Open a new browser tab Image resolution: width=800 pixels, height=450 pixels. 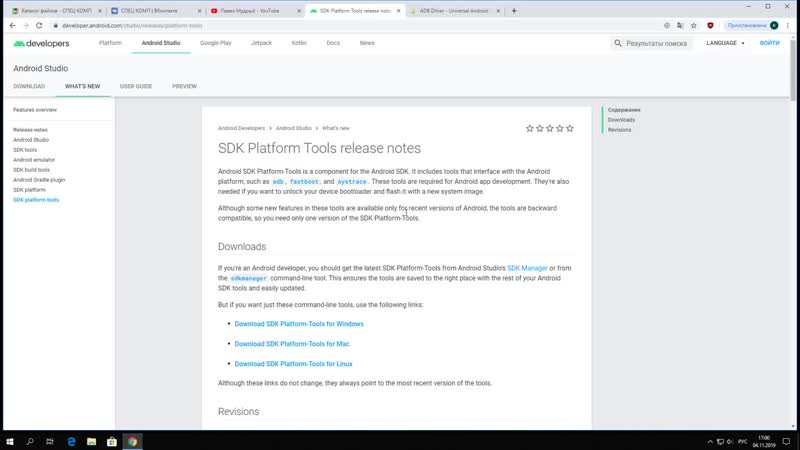coord(514,11)
